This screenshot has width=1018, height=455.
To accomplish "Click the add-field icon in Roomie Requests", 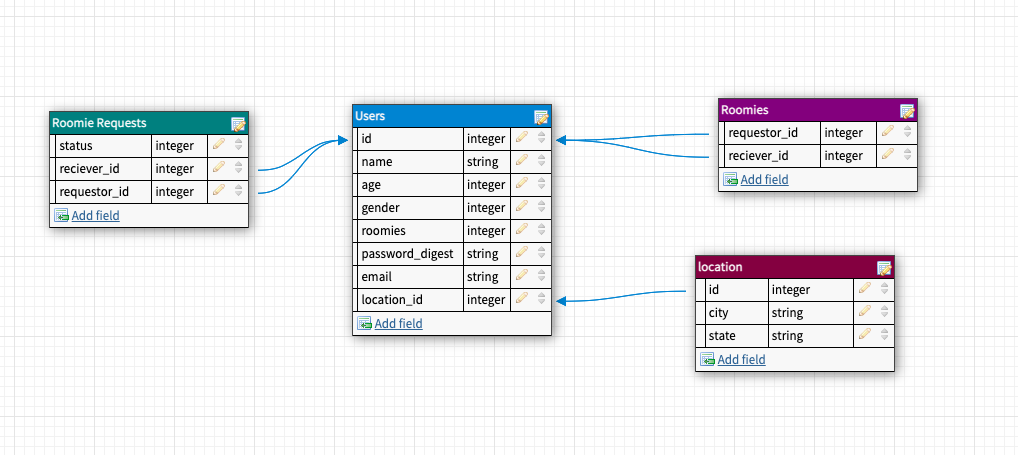I will 62,215.
